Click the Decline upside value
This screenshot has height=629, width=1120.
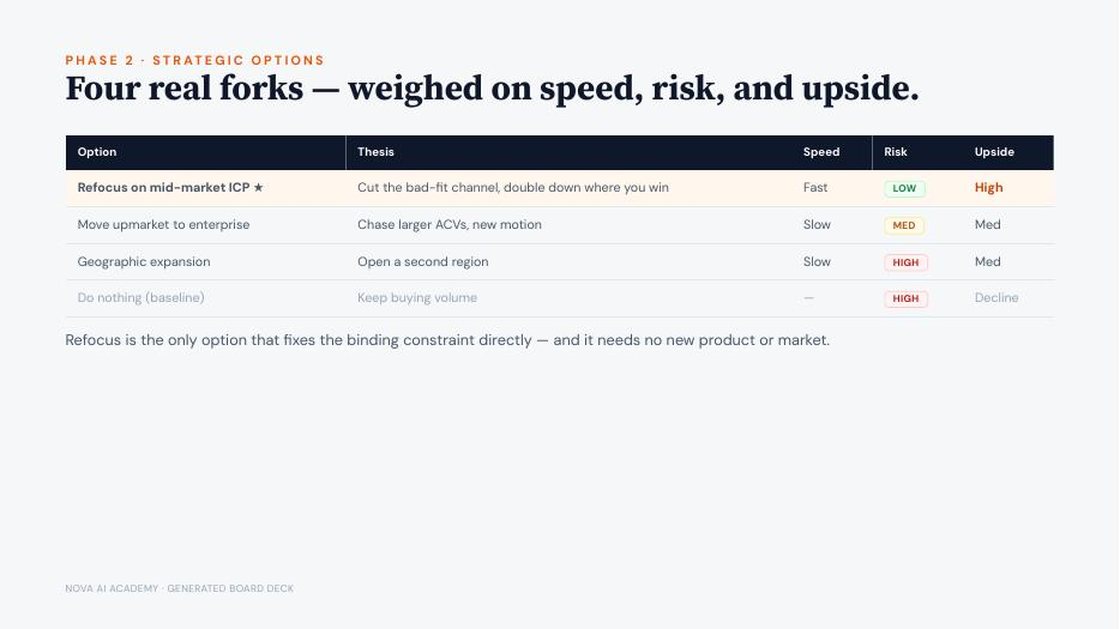[996, 298]
